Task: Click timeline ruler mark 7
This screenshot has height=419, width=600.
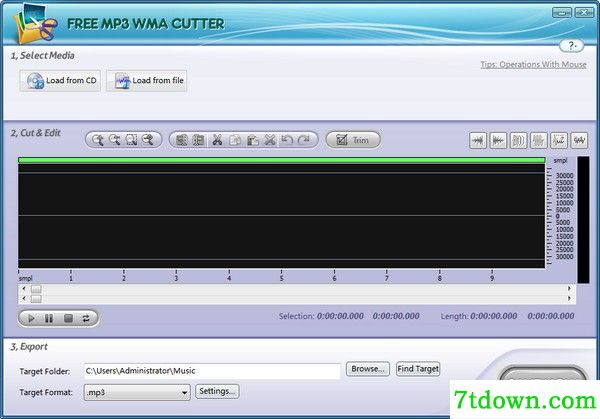Action: tap(387, 278)
